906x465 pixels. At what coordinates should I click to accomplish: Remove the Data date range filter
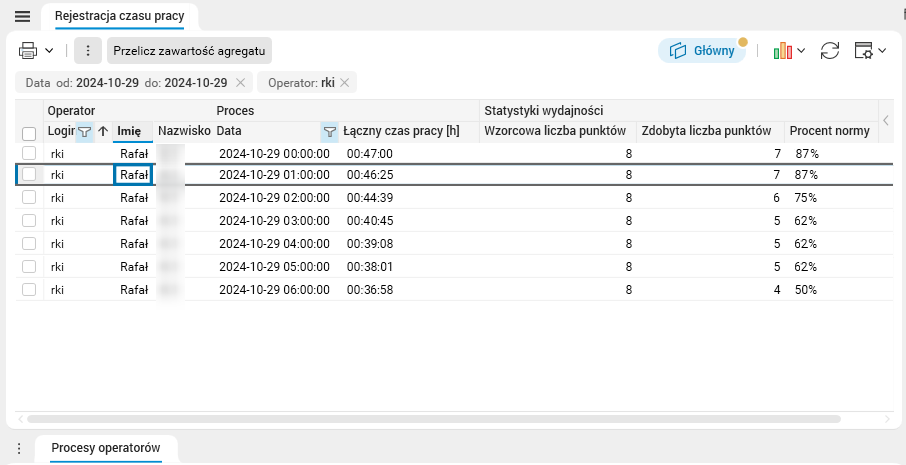241,83
